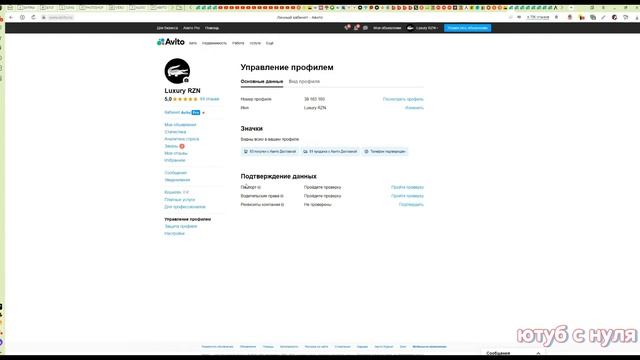Open Мои объявления in top bar
Viewport: 640px width, 360px height.
click(387, 28)
